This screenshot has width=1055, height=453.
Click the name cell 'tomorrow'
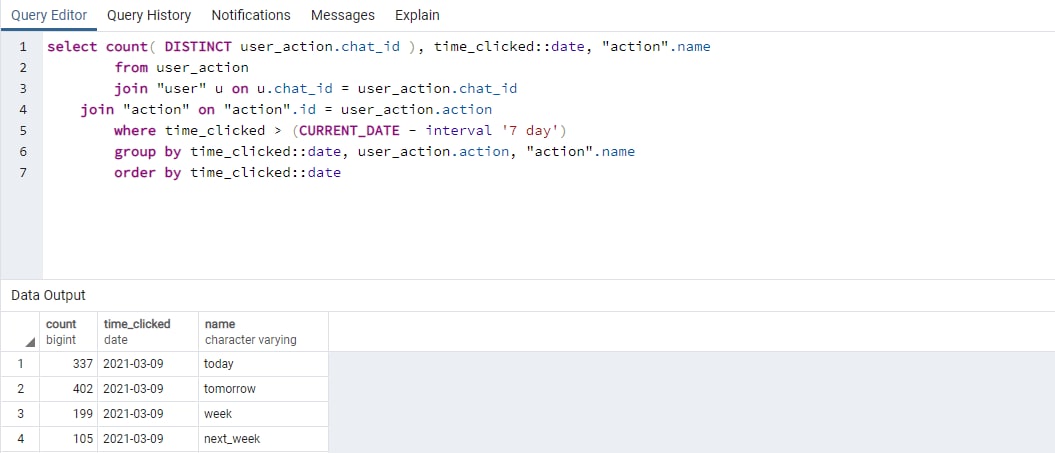(263, 388)
